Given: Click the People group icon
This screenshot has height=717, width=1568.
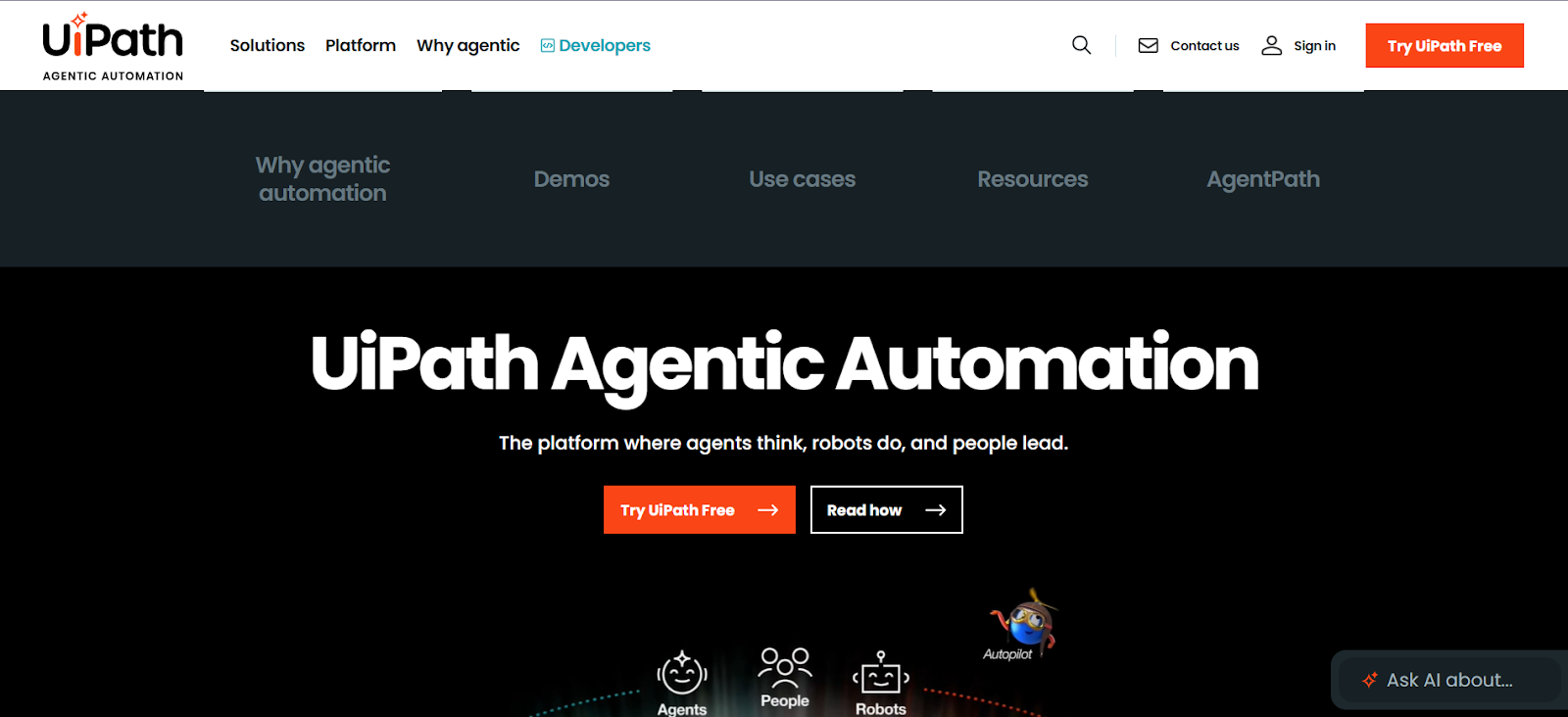Looking at the screenshot, I should click(x=785, y=667).
